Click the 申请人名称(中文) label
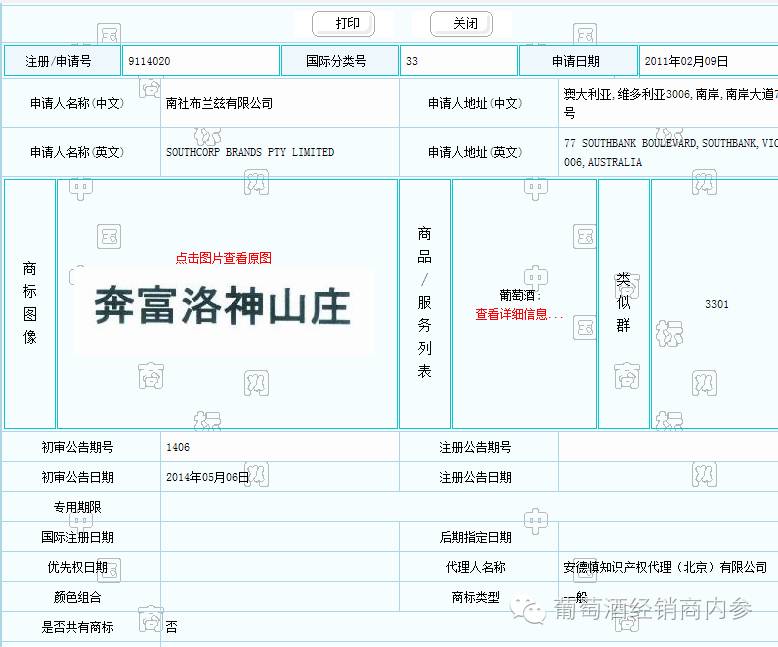The width and height of the screenshot is (778, 647). [x=77, y=103]
